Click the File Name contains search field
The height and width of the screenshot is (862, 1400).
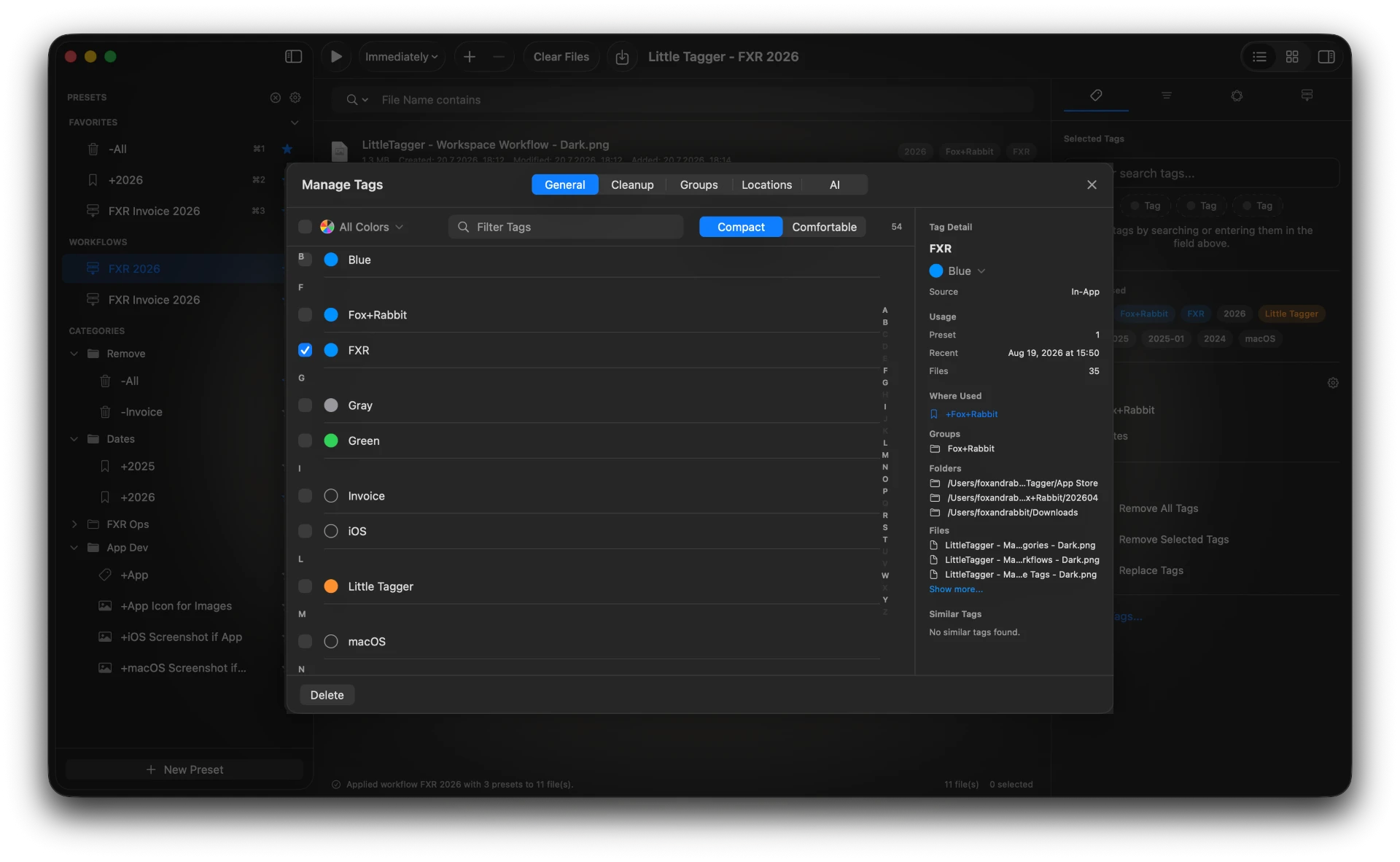pos(682,100)
